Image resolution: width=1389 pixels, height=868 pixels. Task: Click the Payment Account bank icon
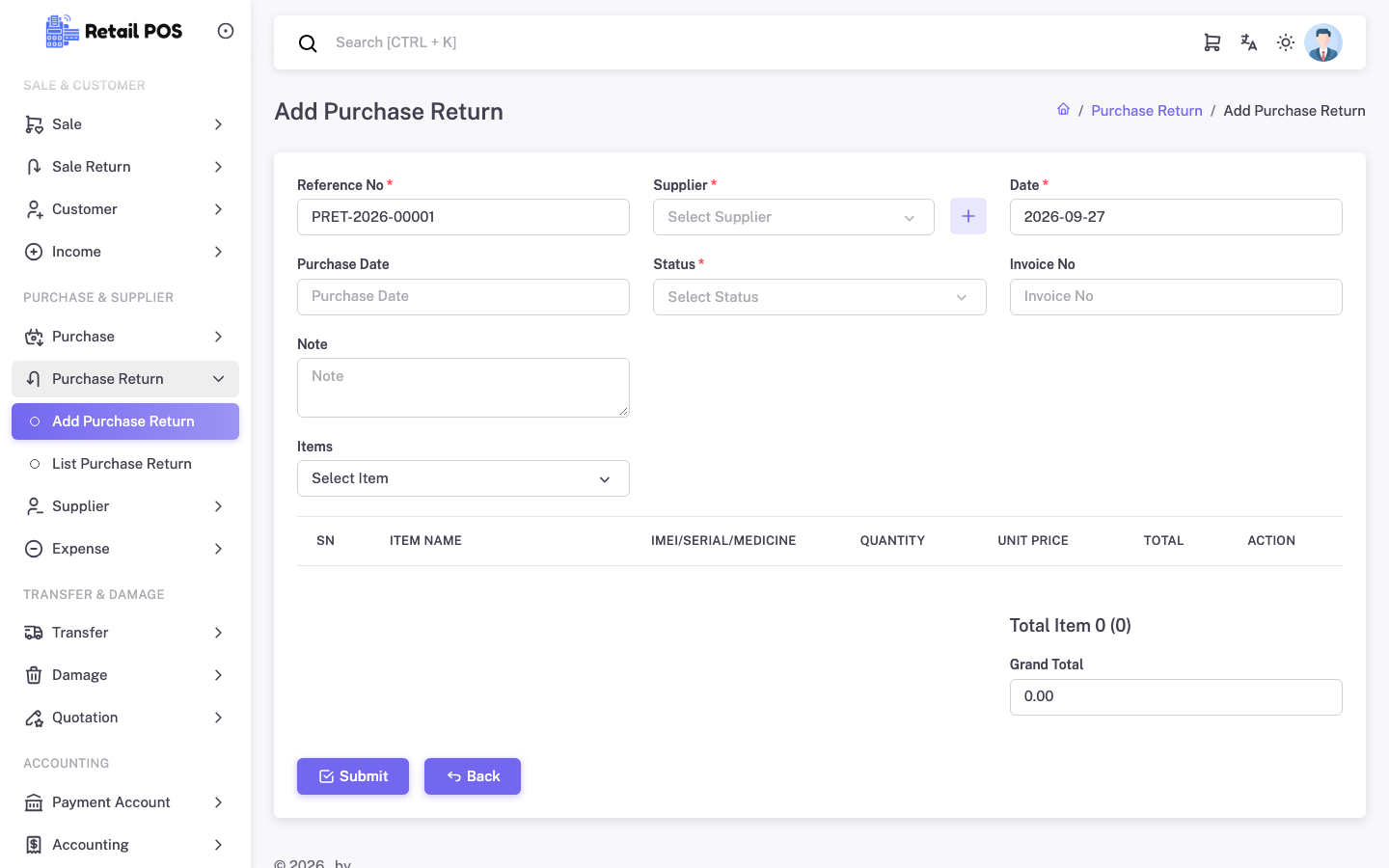[34, 802]
